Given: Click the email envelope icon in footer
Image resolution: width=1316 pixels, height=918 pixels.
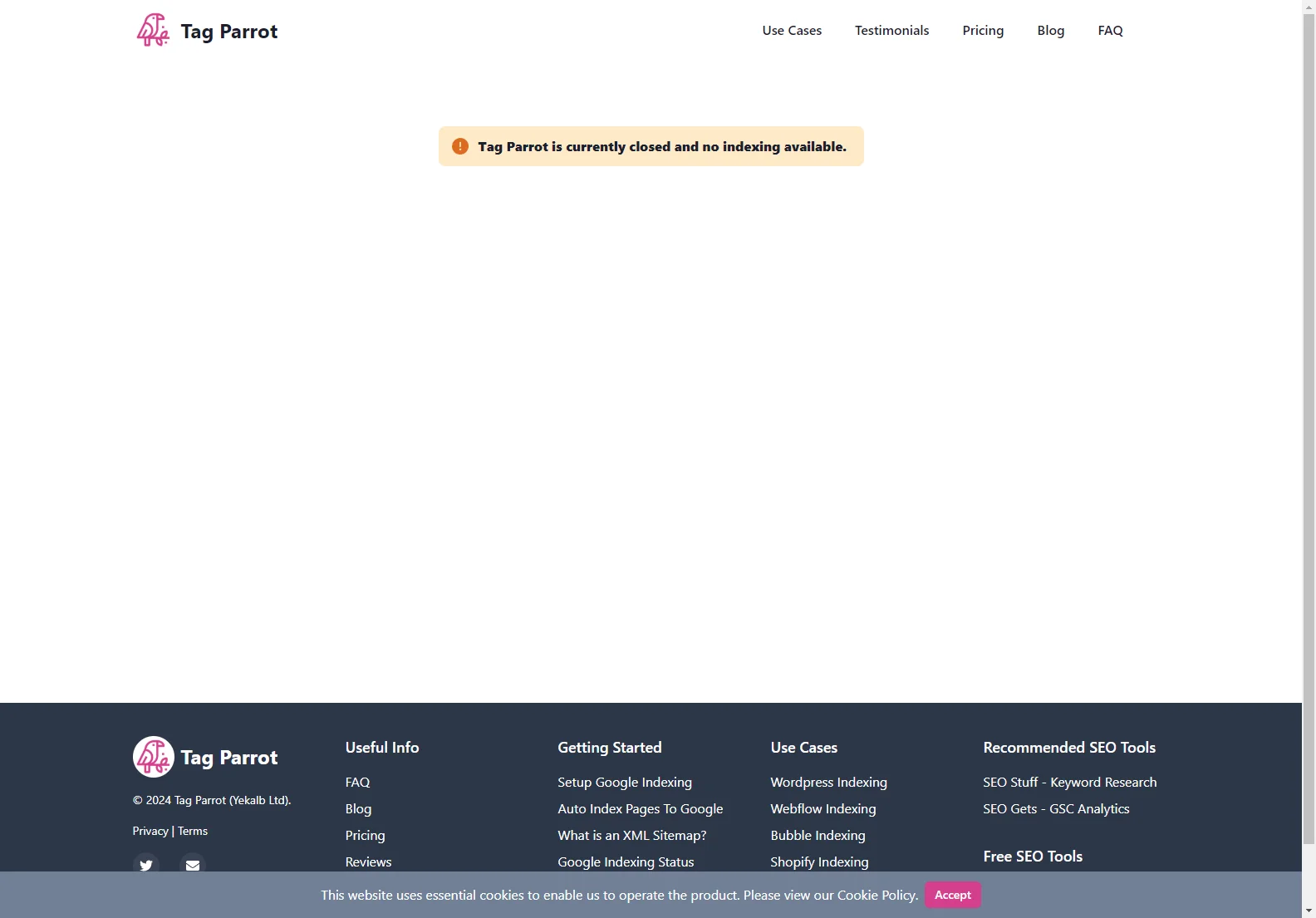Looking at the screenshot, I should [193, 865].
